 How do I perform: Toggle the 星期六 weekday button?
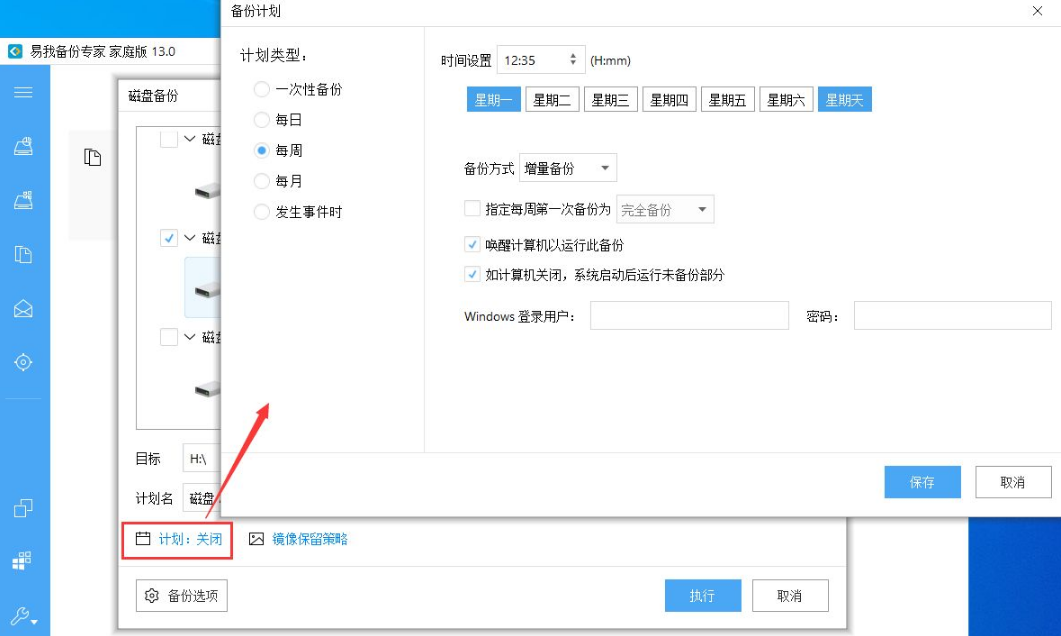click(786, 99)
